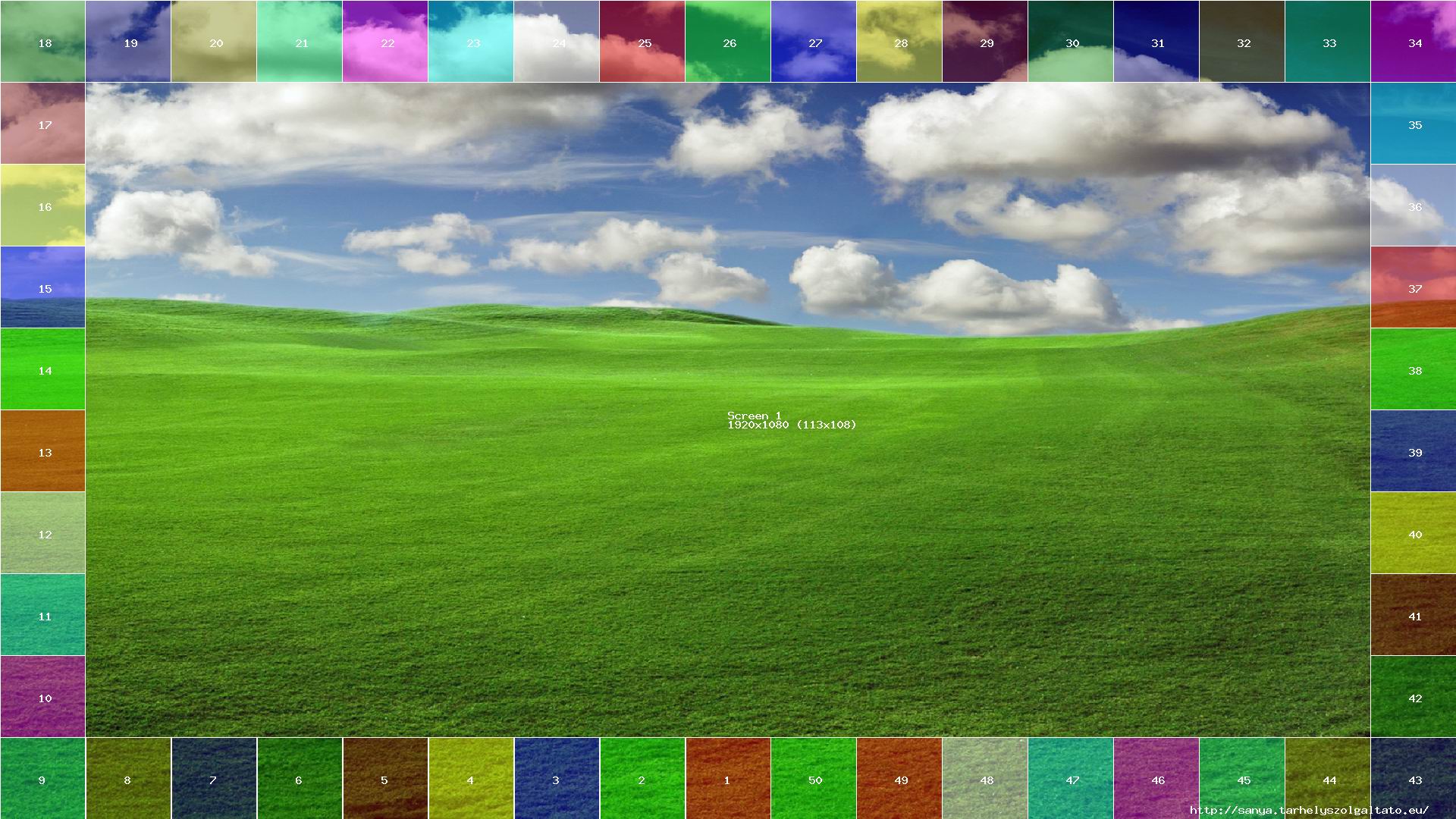1456x819 pixels.
Task: Pick the royal blue tile numbered 27
Action: point(814,41)
